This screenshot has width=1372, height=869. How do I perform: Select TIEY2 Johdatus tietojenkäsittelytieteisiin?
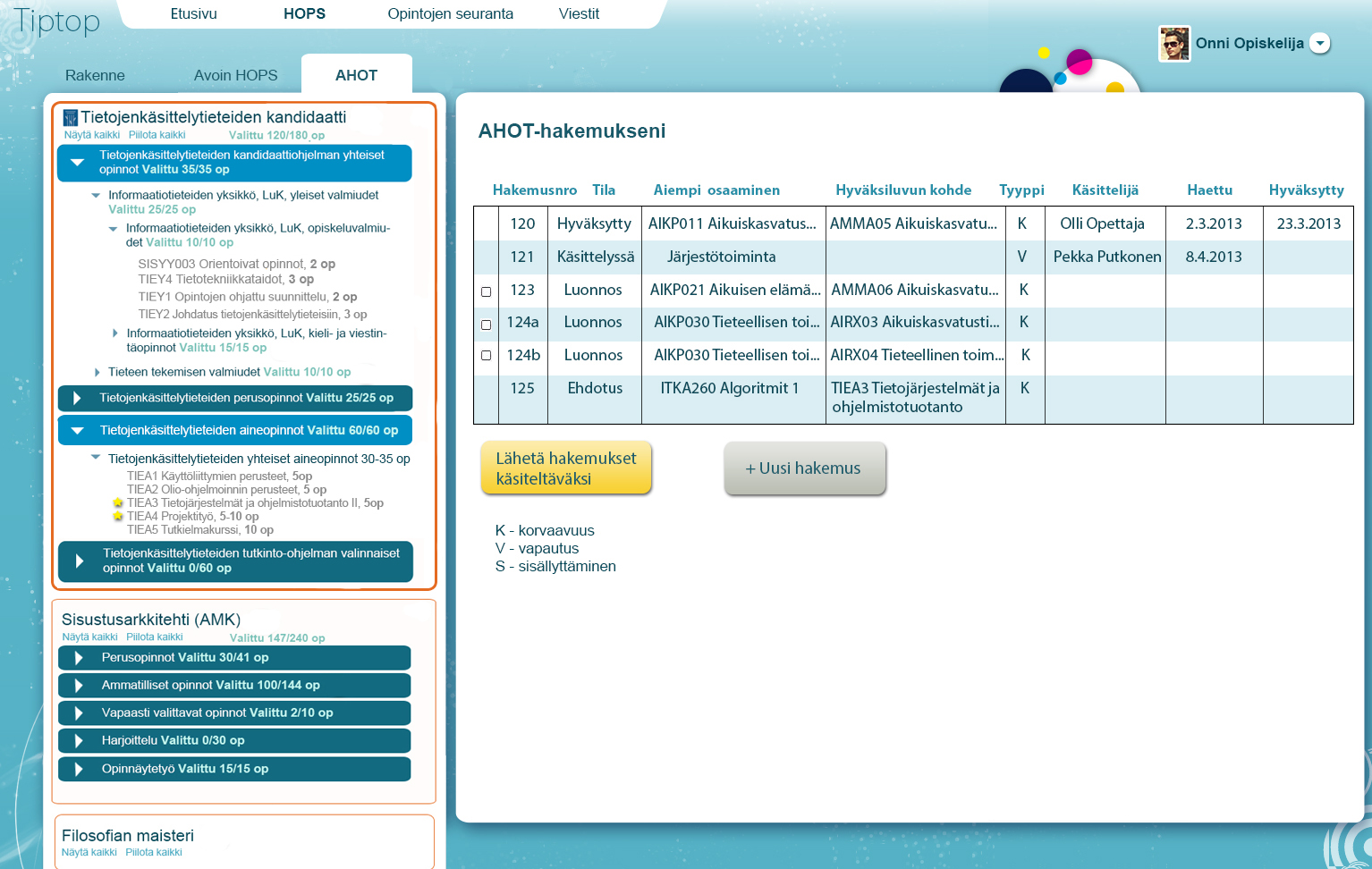[x=252, y=314]
